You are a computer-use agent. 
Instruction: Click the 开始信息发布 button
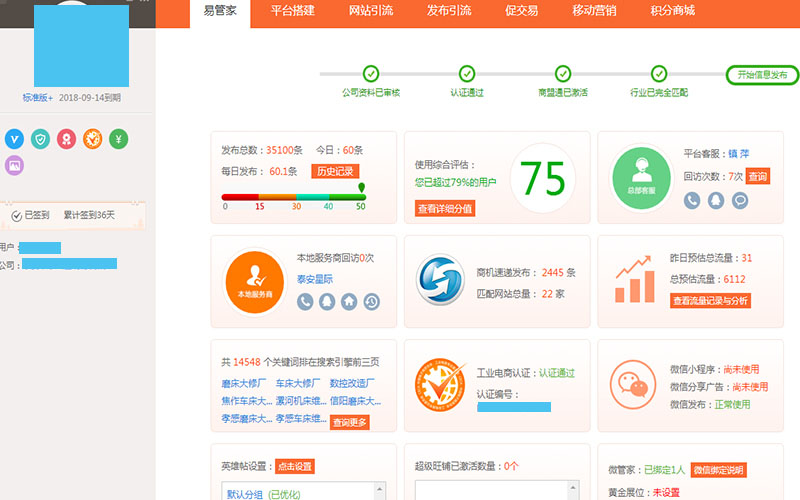762,75
